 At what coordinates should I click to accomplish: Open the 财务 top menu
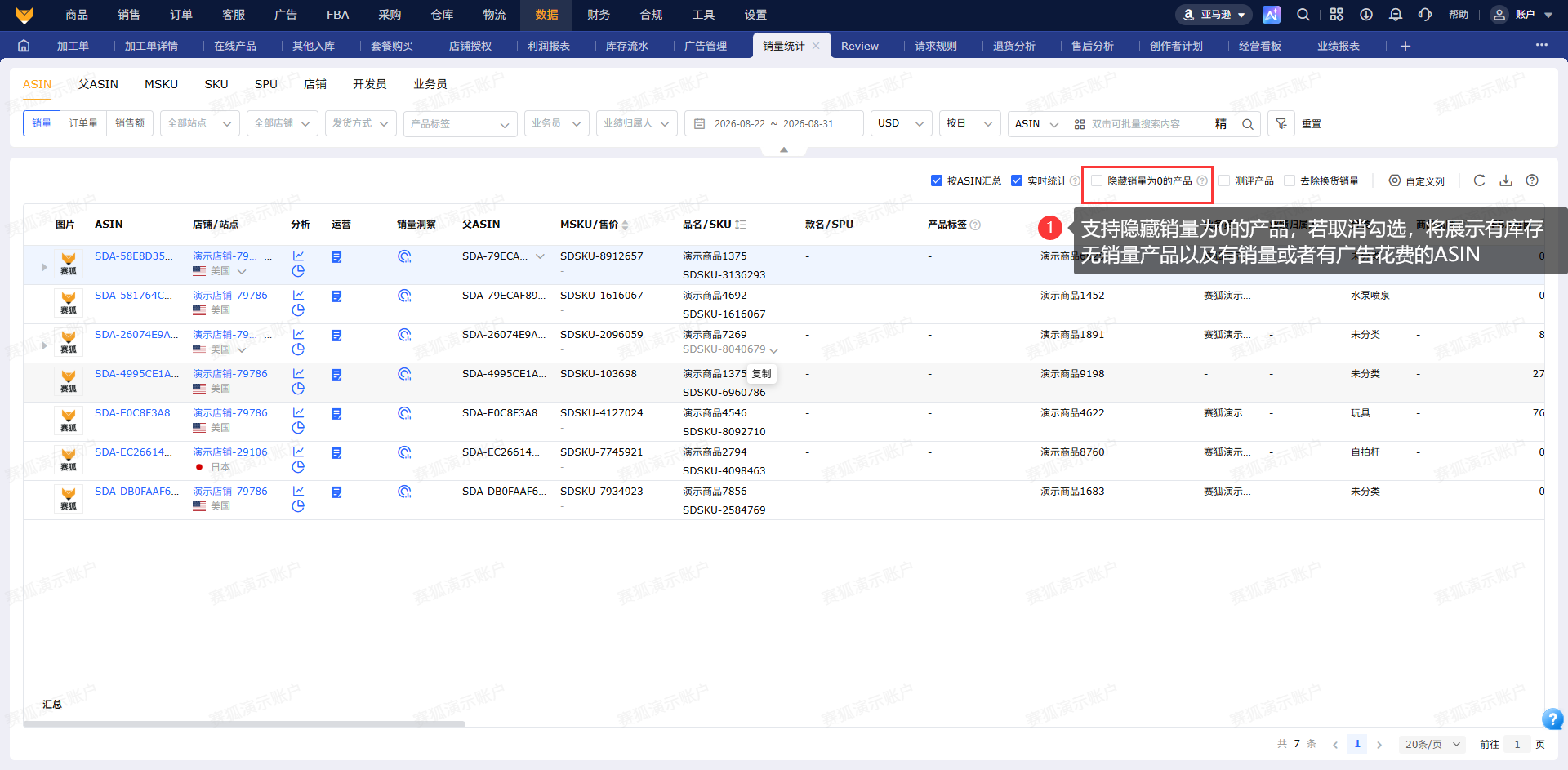pyautogui.click(x=599, y=15)
